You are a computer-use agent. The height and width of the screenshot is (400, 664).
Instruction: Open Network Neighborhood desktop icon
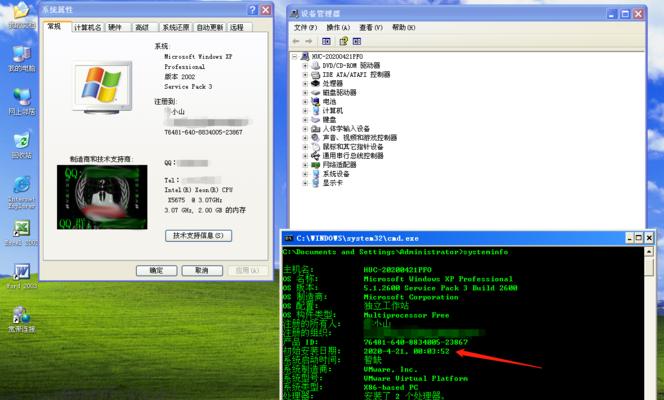[21, 102]
